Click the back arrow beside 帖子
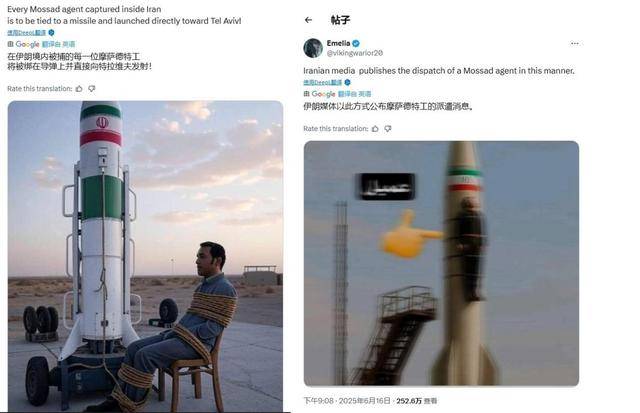This screenshot has width=640, height=413. (x=309, y=20)
